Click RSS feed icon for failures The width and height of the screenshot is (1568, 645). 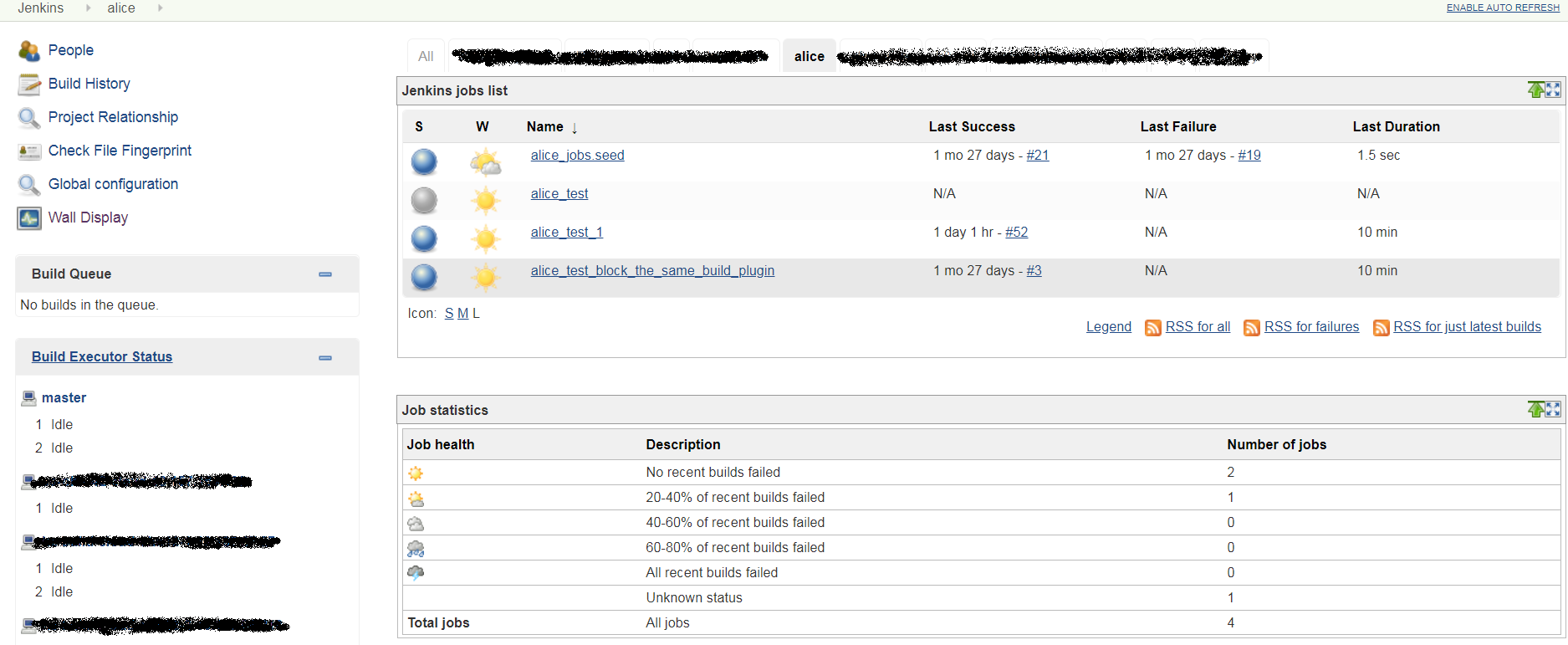pyautogui.click(x=1252, y=328)
